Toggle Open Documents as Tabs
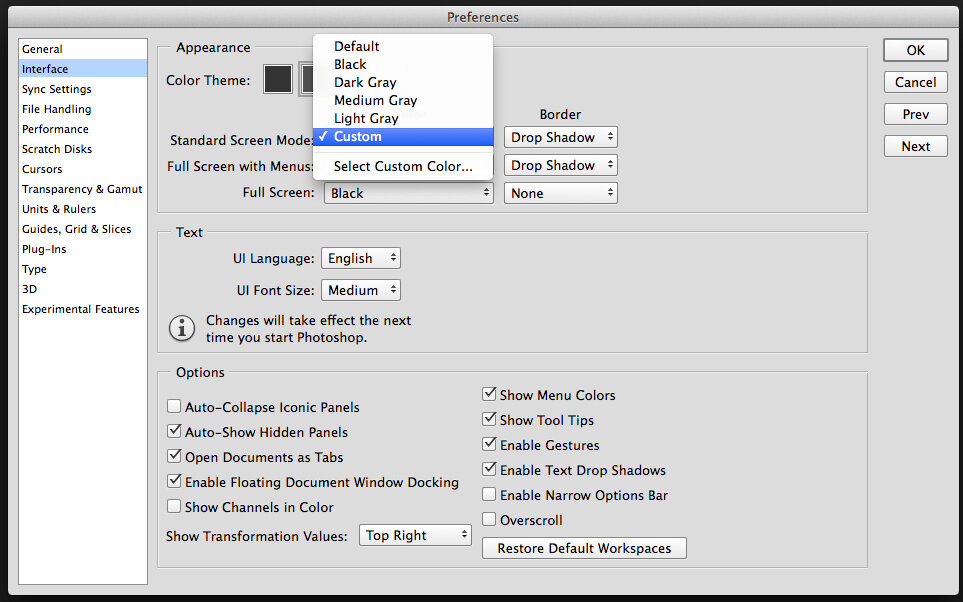The height and width of the screenshot is (602, 963). coord(174,457)
